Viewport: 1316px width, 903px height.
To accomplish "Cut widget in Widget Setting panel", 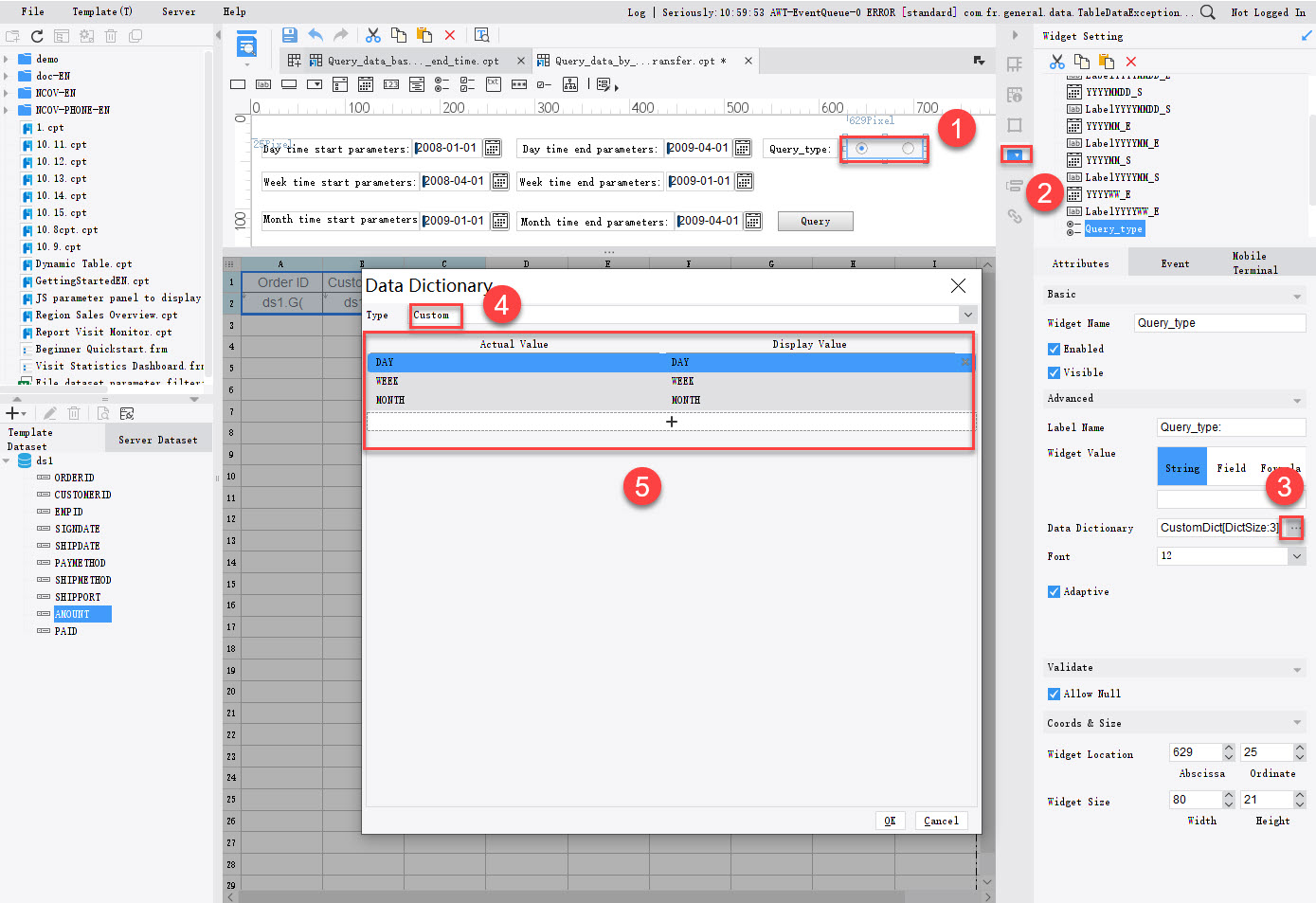I will (1057, 62).
